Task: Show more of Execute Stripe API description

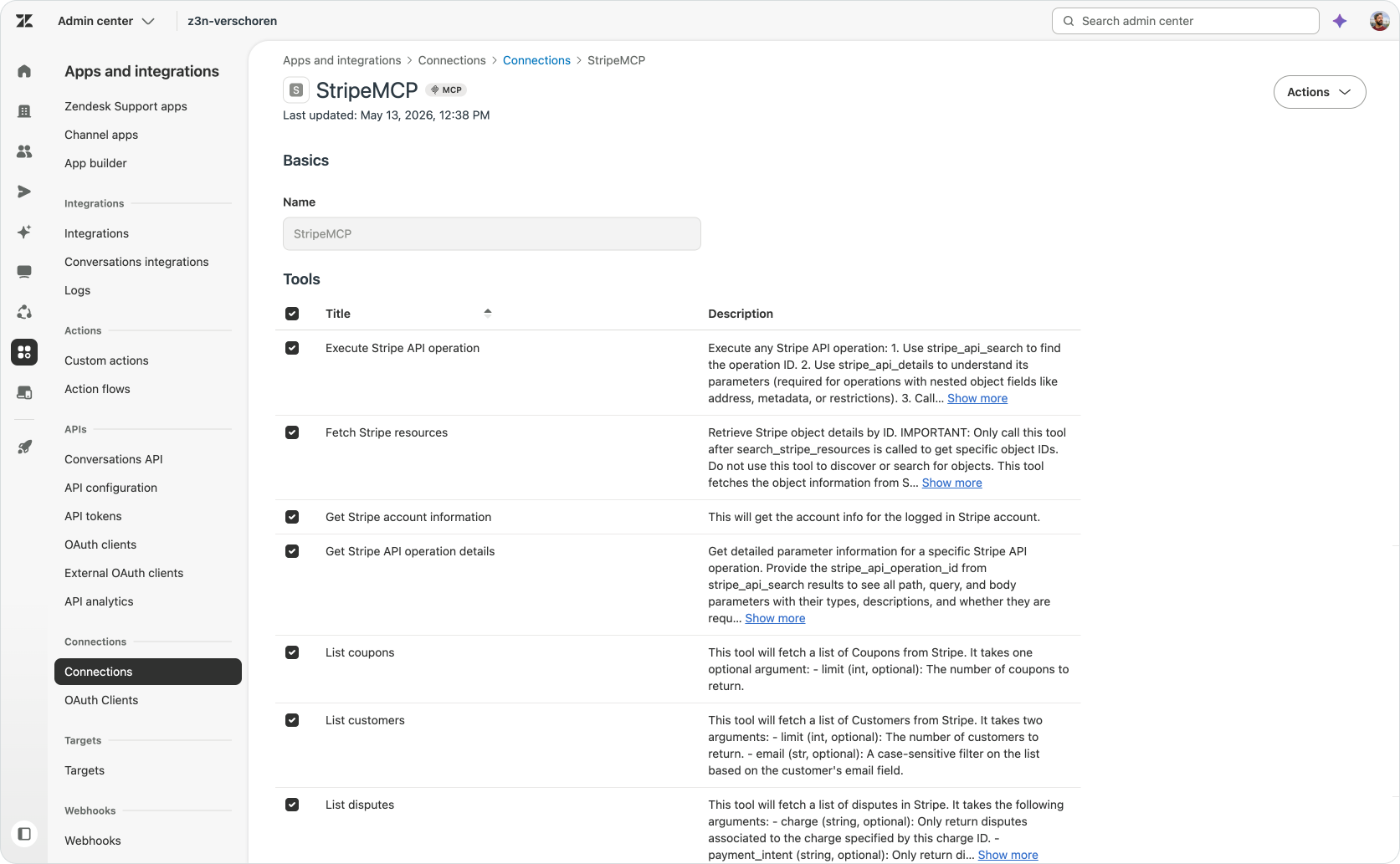Action: pyautogui.click(x=977, y=398)
